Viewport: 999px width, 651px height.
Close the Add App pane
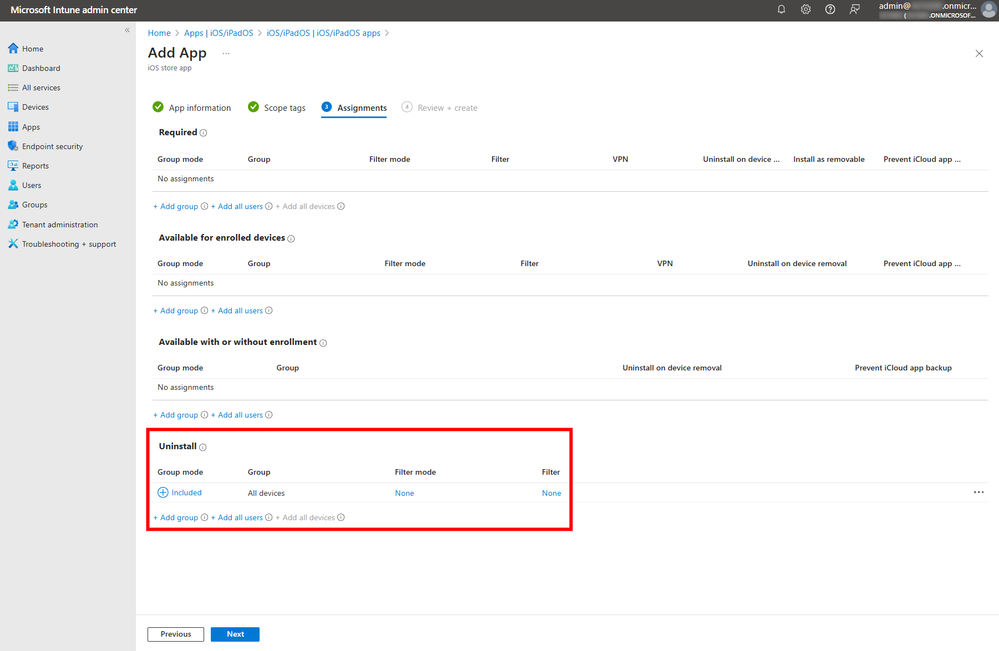979,54
